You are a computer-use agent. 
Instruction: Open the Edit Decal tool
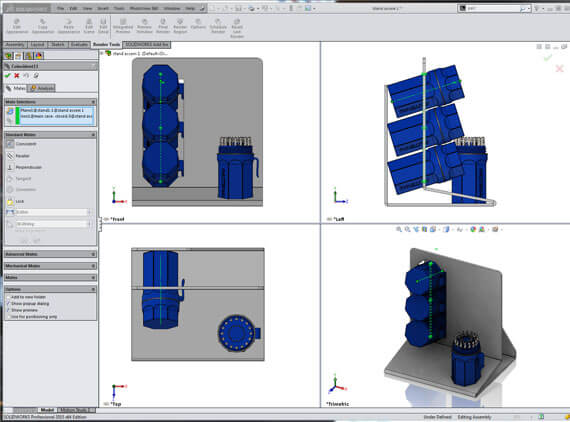tap(104, 27)
